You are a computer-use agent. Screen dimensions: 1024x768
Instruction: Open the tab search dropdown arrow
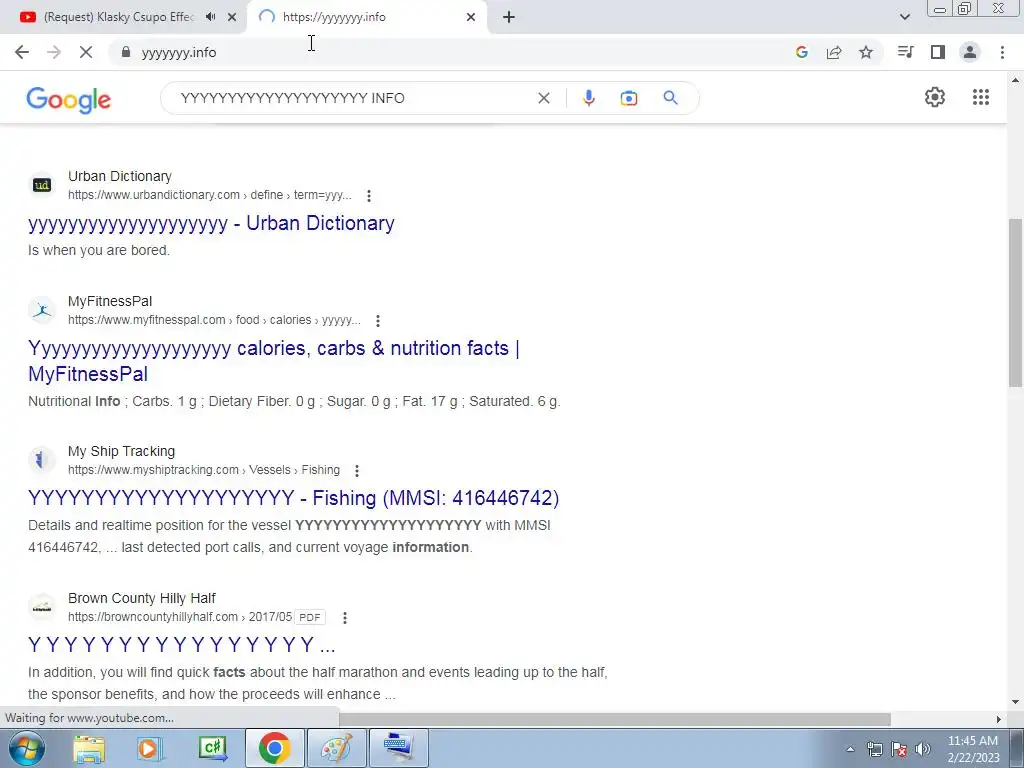[x=904, y=17]
